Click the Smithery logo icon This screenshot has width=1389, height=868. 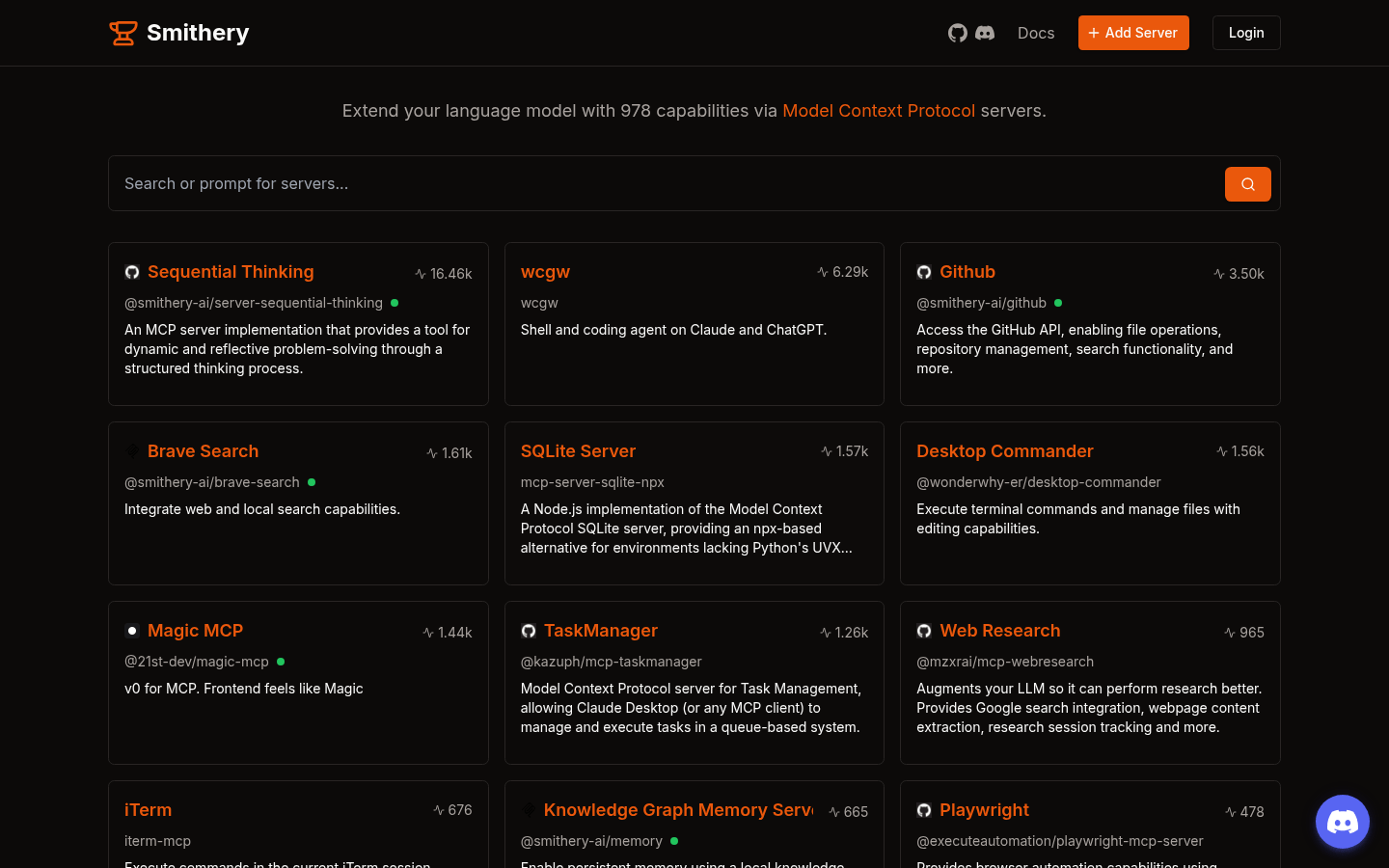pyautogui.click(x=123, y=33)
